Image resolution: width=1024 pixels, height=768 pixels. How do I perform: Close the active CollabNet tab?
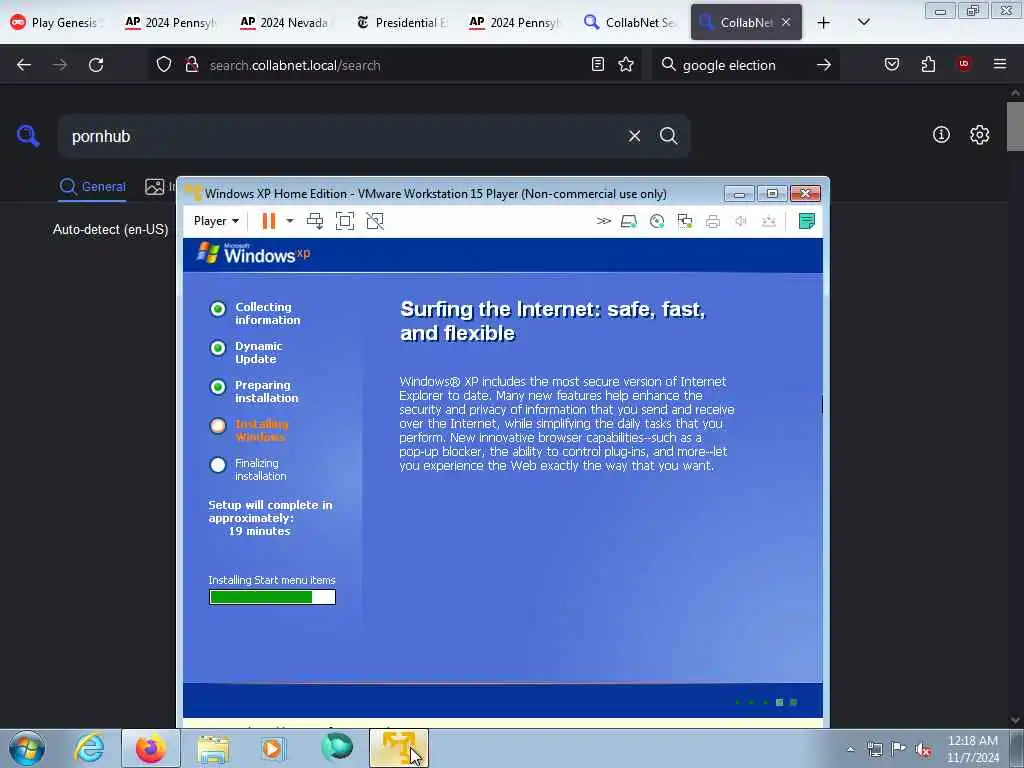click(x=786, y=22)
